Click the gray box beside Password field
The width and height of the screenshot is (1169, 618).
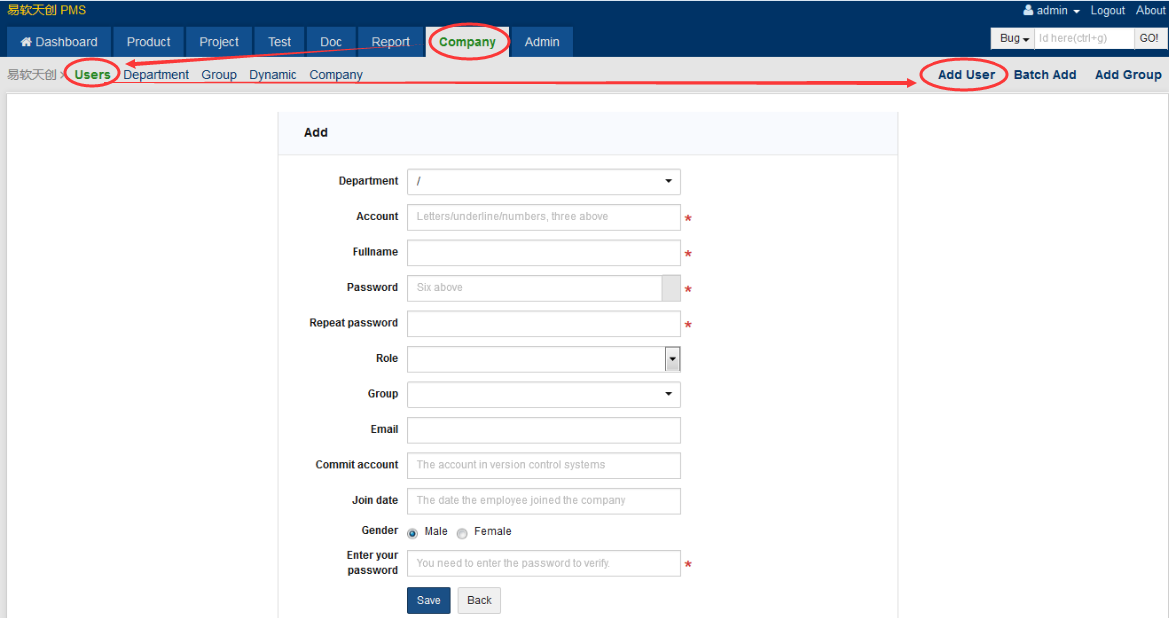671,288
